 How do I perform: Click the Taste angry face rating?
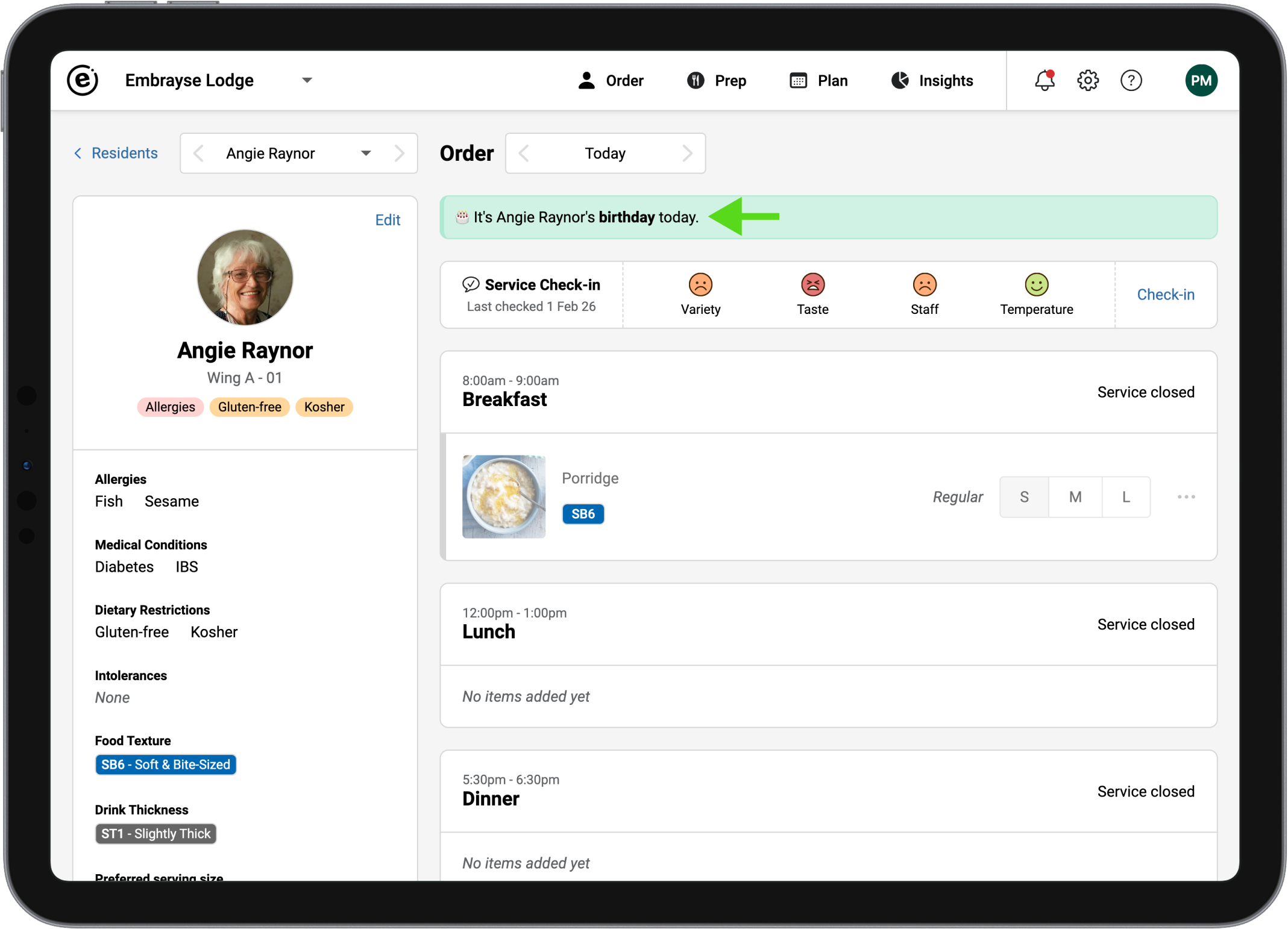pyautogui.click(x=812, y=285)
